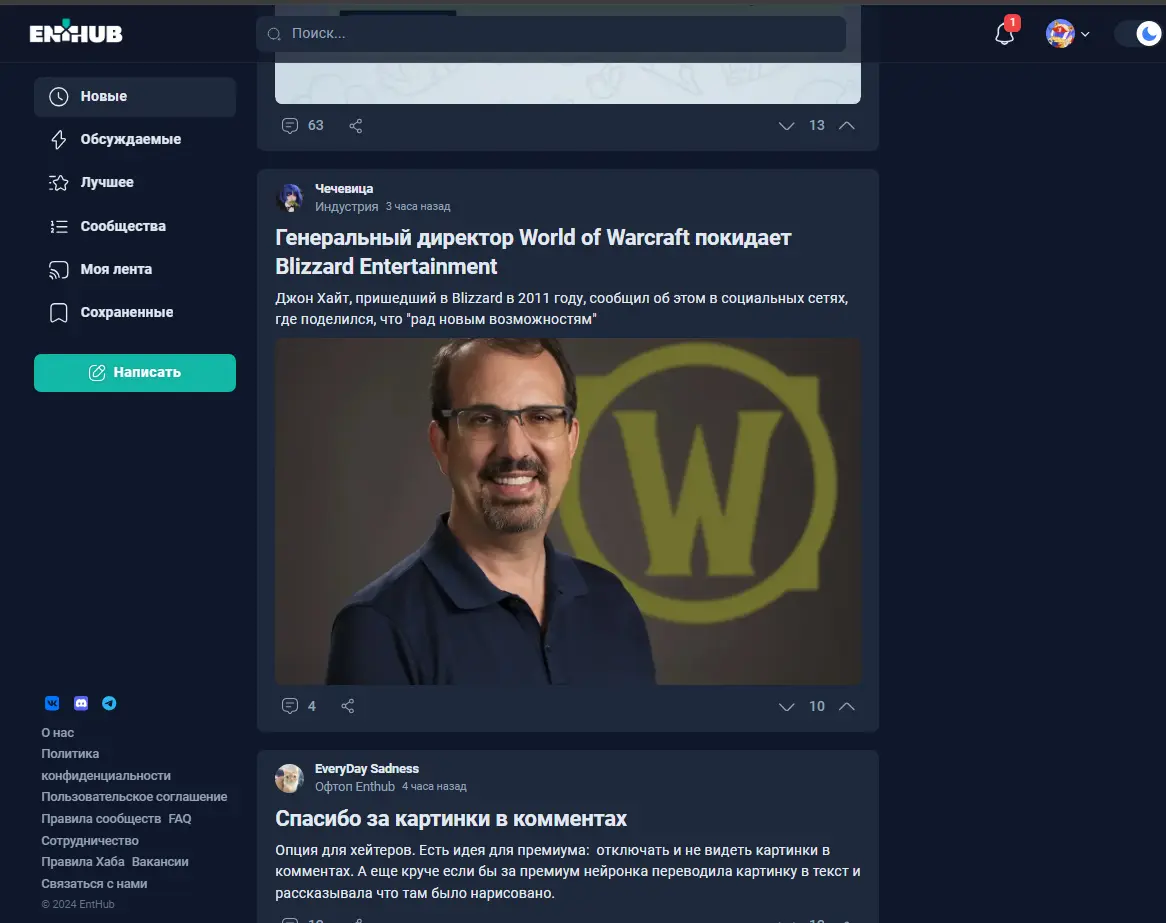1166x923 pixels.
Task: Open Правила сообществ link
Action: pos(100,819)
